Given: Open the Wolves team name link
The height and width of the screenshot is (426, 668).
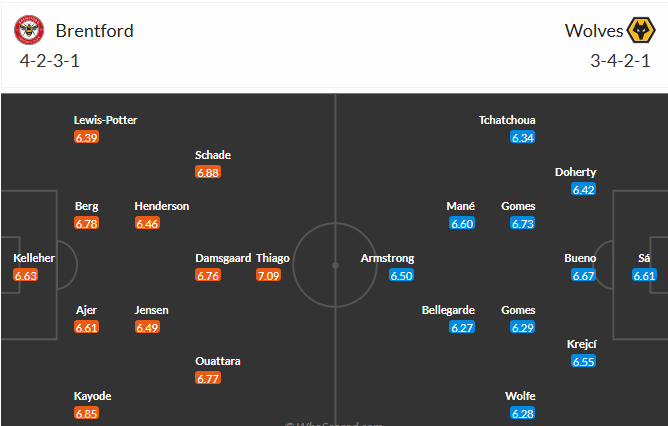Looking at the screenshot, I should pos(594,30).
